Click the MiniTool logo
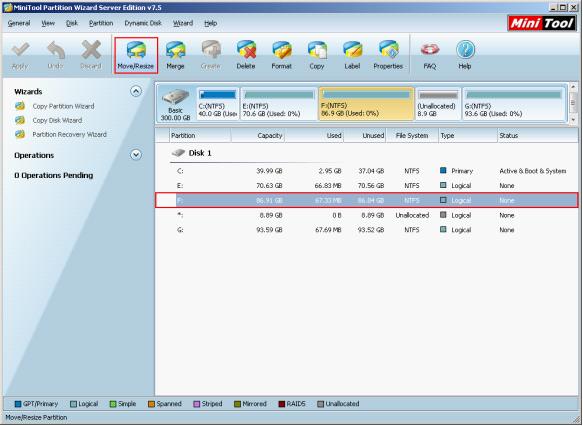The height and width of the screenshot is (426, 583). (542, 23)
